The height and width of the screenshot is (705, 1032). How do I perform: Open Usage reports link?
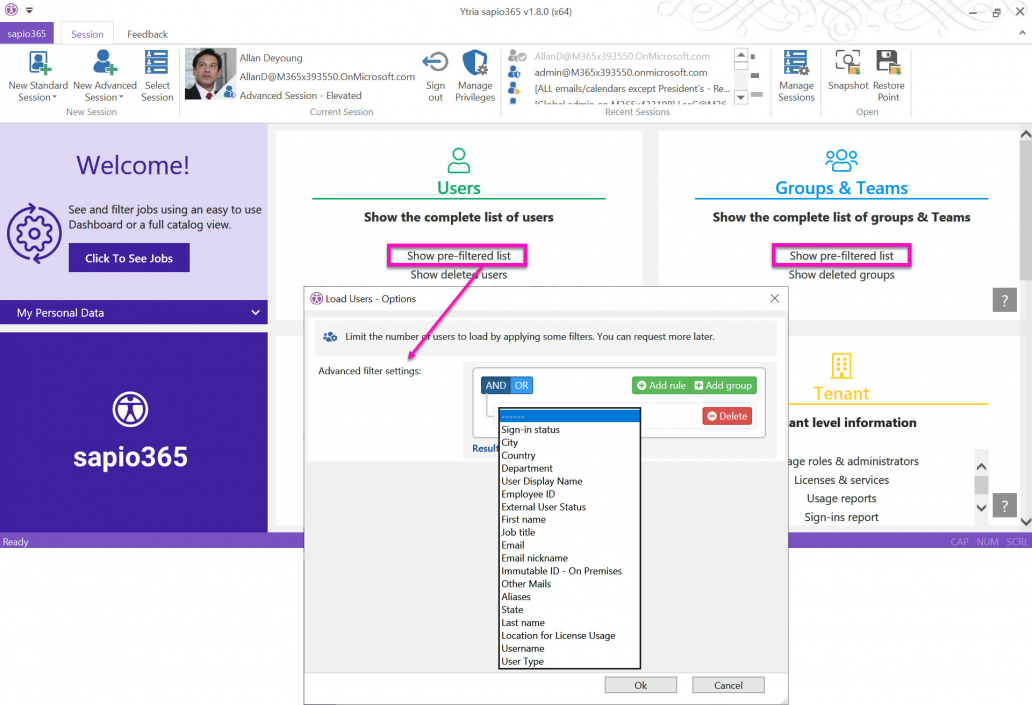tap(841, 498)
